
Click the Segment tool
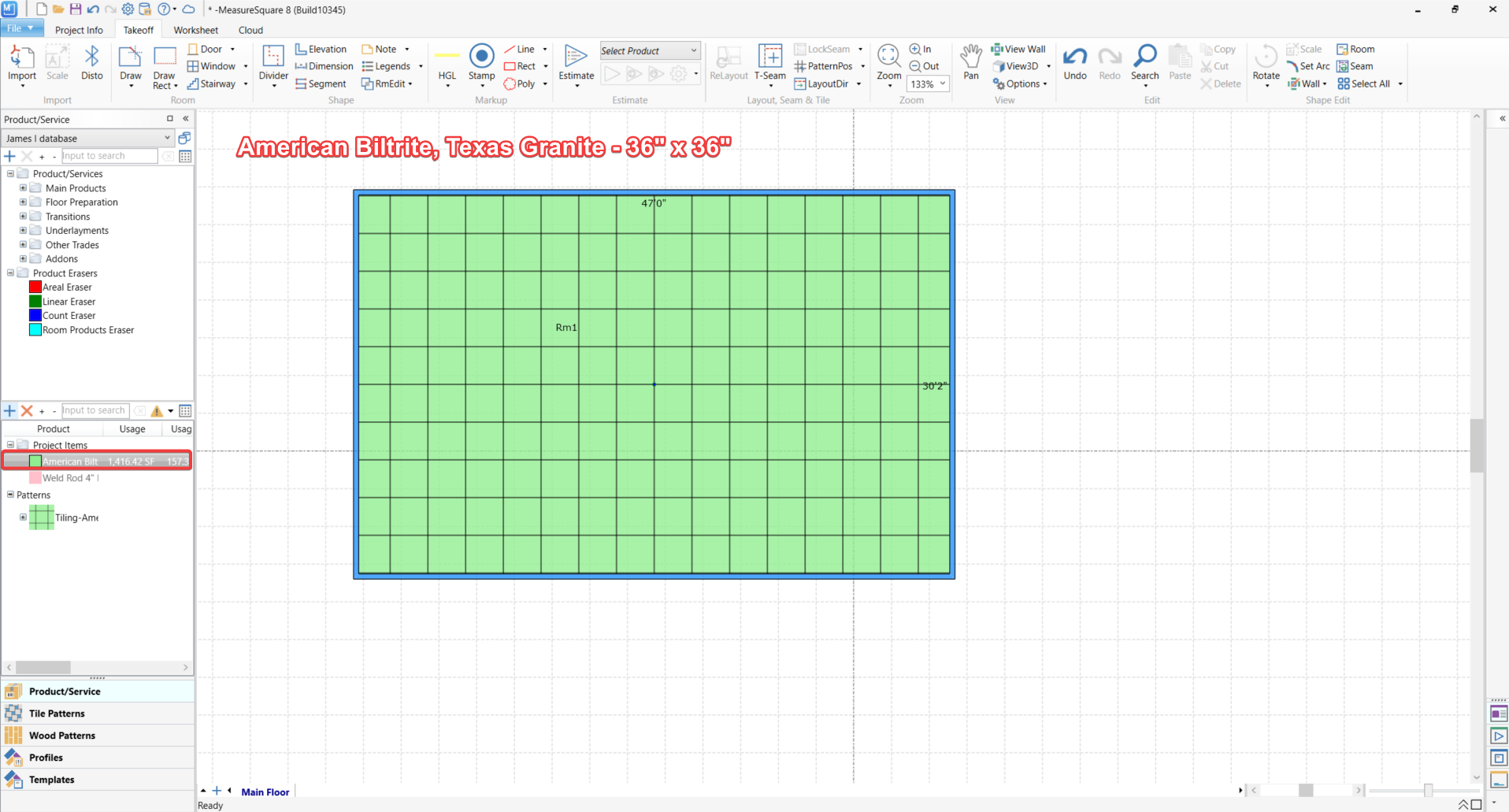tap(321, 83)
